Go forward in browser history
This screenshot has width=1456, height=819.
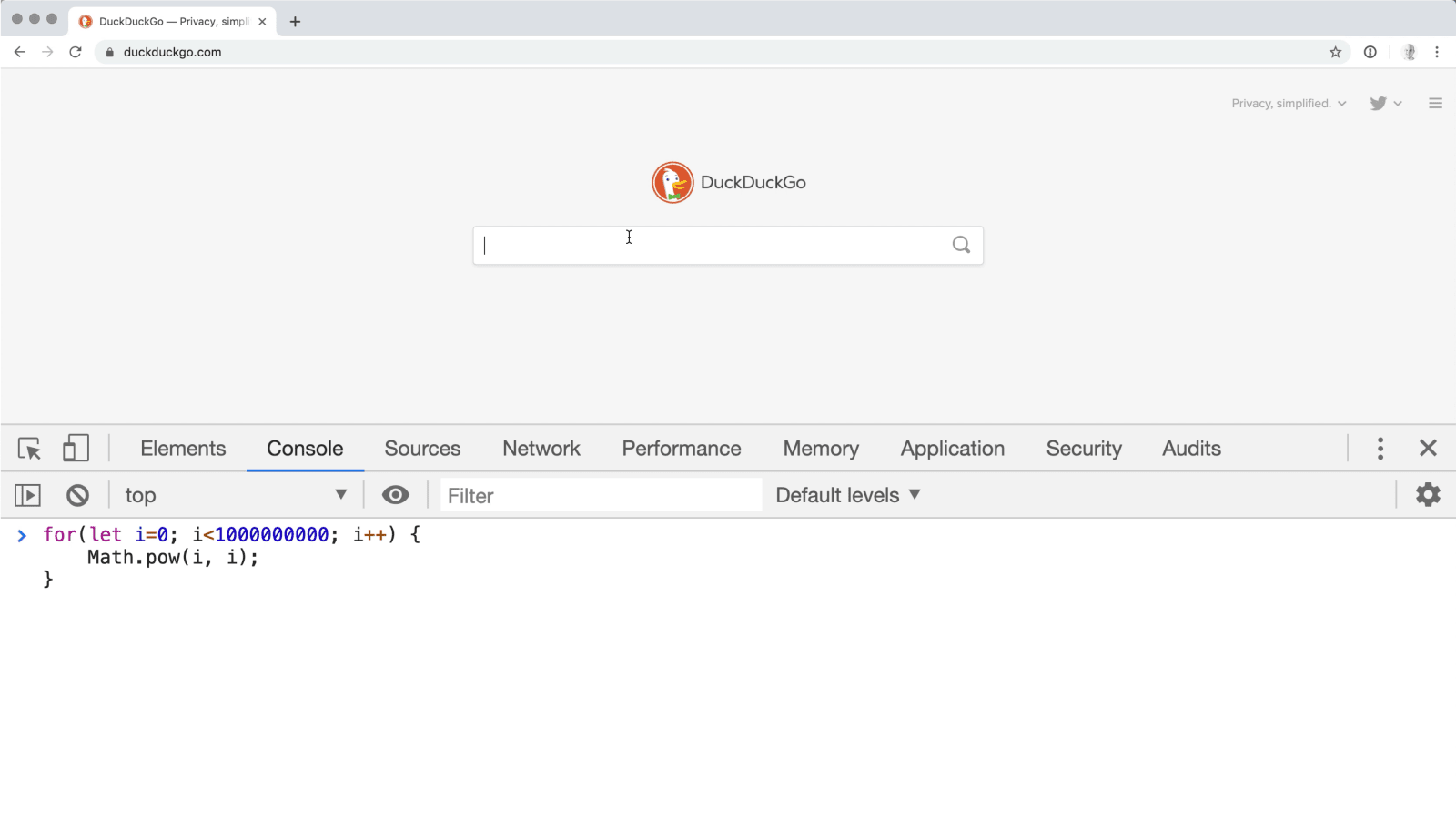(47, 52)
